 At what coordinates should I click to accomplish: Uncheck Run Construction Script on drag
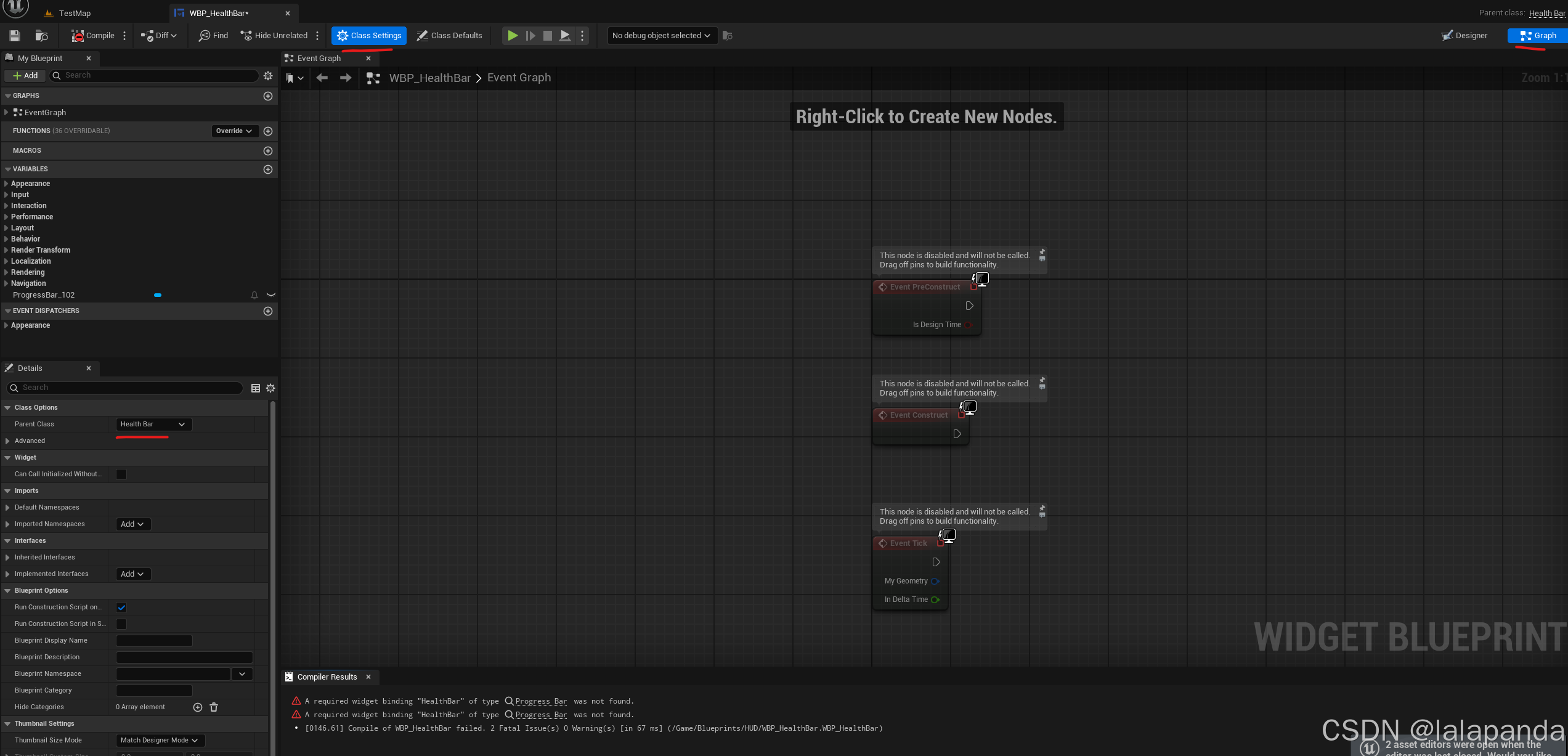tap(121, 608)
